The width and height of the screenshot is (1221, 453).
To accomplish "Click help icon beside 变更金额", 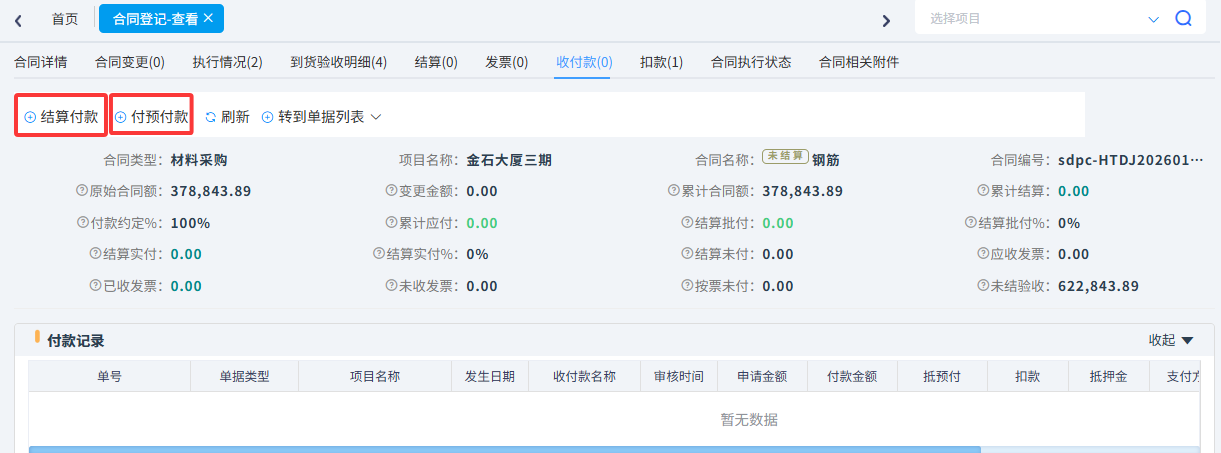I will (391, 191).
